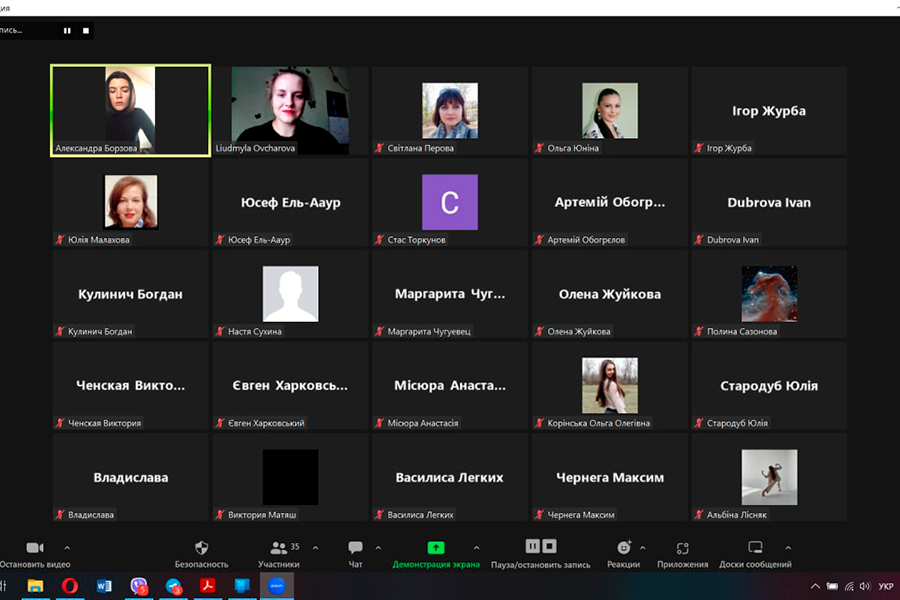Click the УКР language indicator in tray

pos(885,586)
